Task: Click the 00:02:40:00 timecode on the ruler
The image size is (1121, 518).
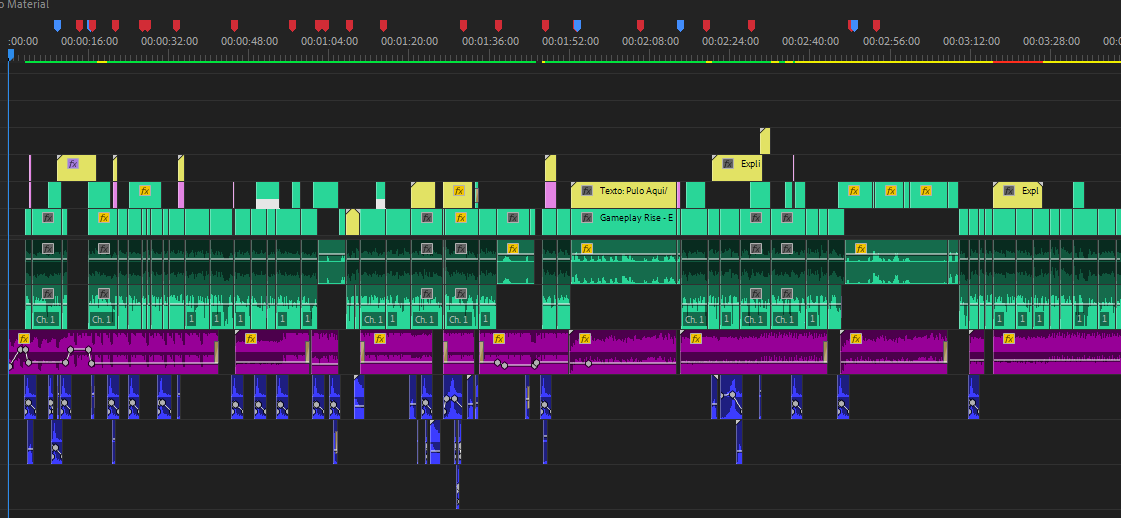Action: [811, 41]
